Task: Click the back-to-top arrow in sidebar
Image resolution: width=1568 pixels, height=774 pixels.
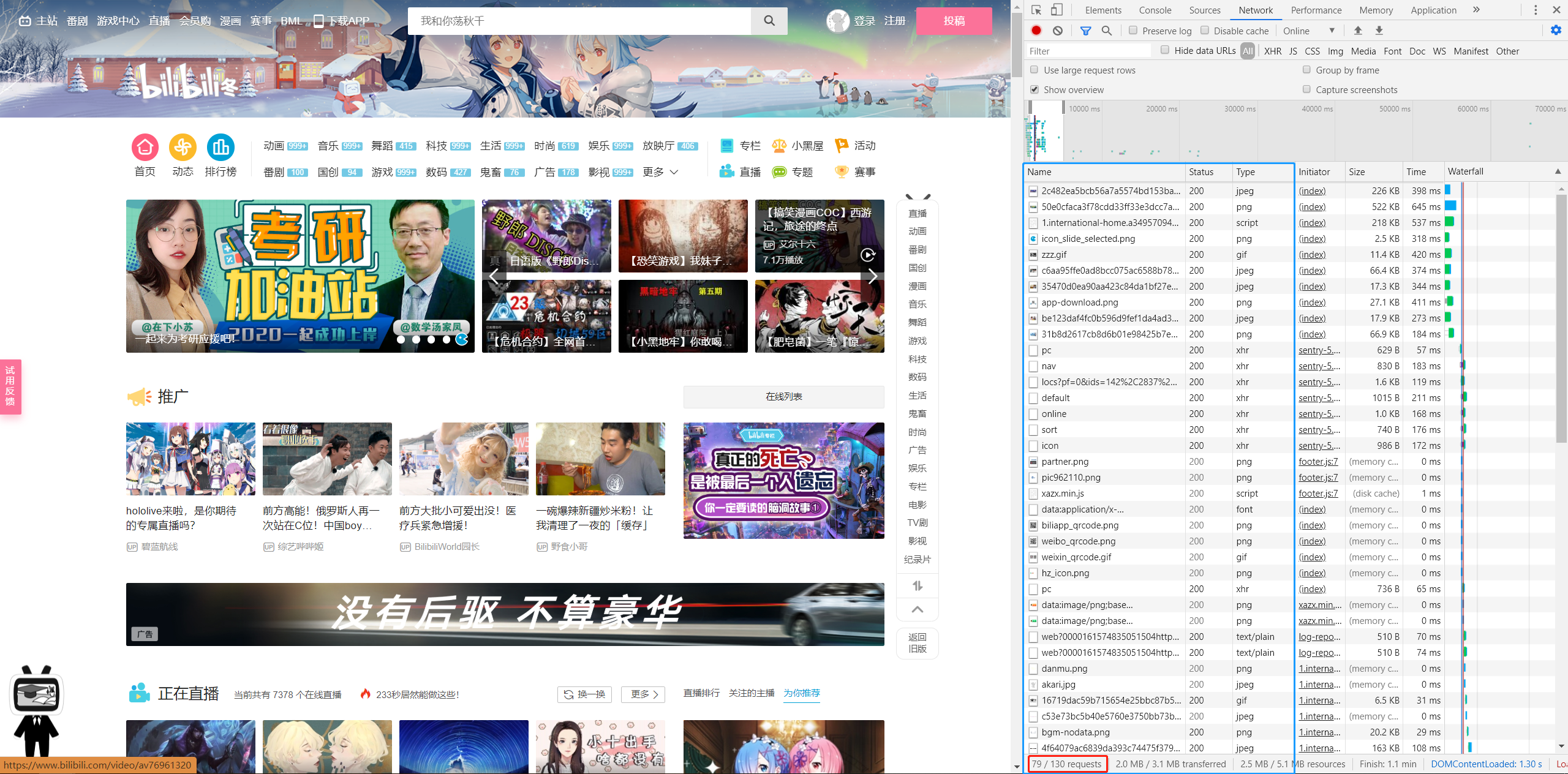Action: point(918,609)
